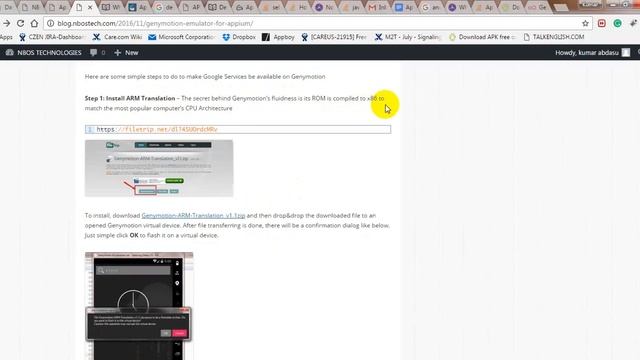
Task: Open the CAREUS-21915 bookmark
Action: pos(334,37)
